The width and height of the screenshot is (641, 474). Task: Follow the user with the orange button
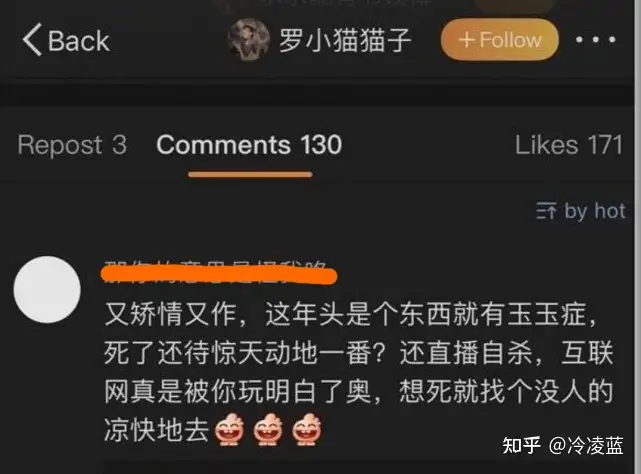click(x=500, y=40)
